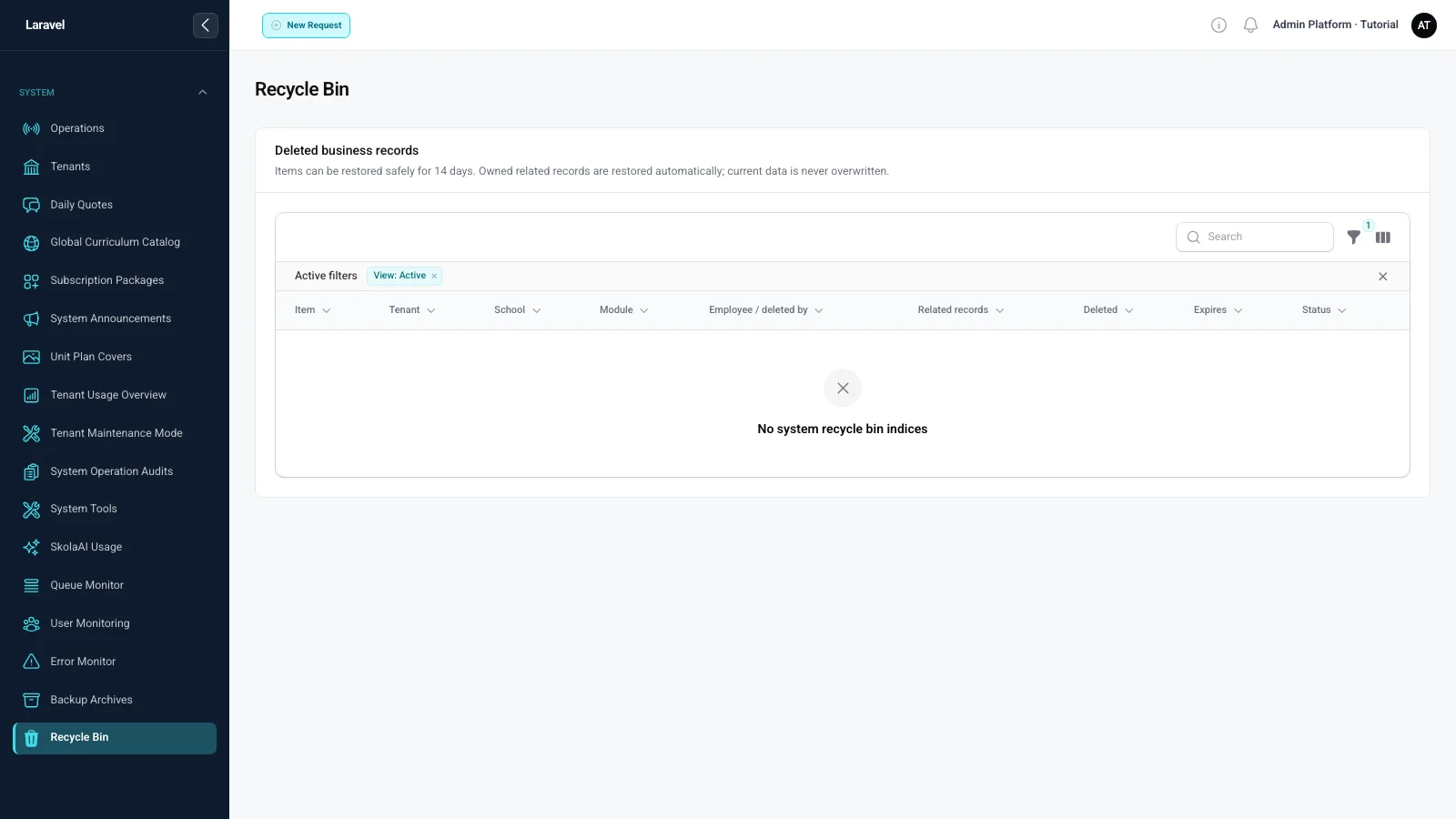Collapse the sidebar with the back arrow
The width and height of the screenshot is (1456, 819).
pos(206,25)
